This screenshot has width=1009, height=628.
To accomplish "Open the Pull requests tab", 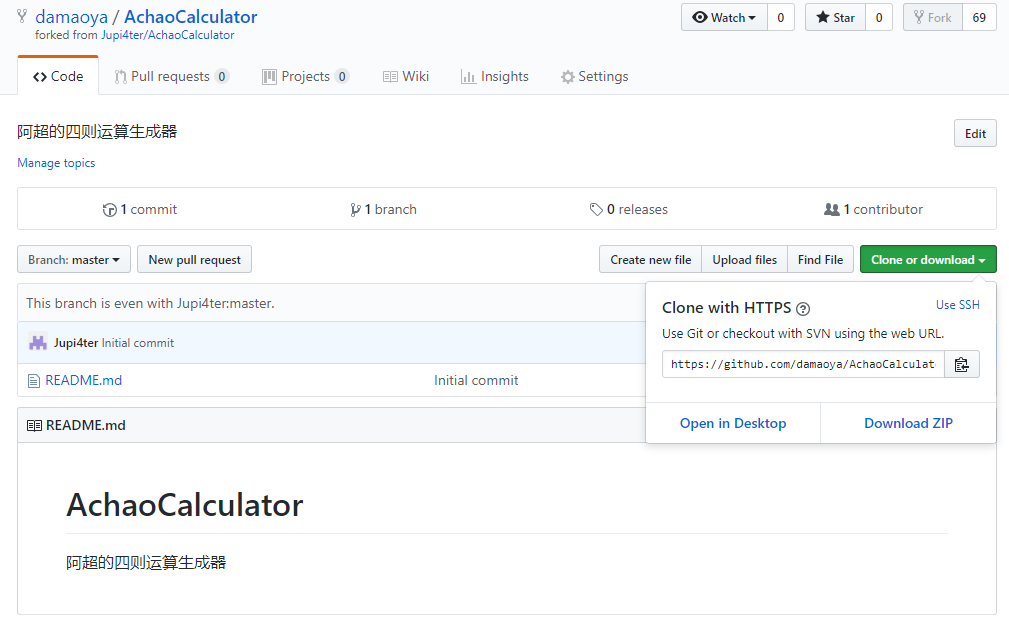I will coord(171,76).
